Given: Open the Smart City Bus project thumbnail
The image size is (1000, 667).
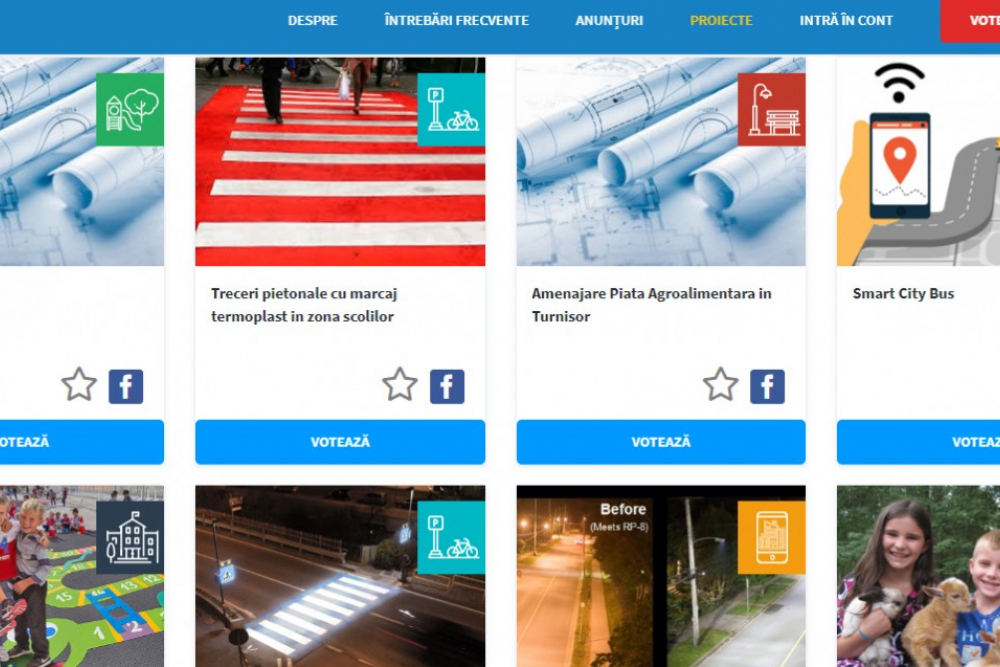Looking at the screenshot, I should (x=918, y=161).
